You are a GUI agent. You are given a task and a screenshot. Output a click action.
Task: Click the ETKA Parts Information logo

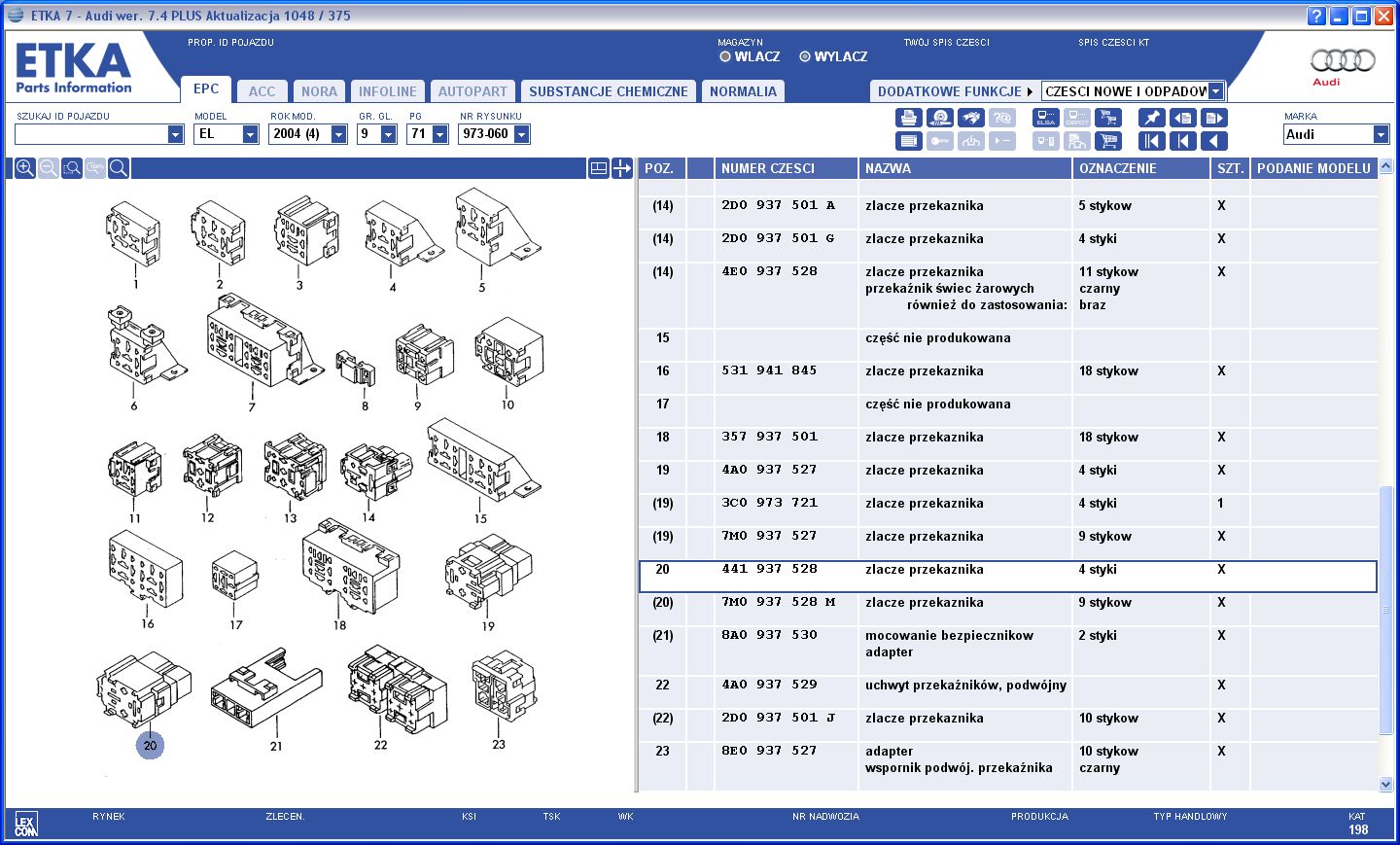click(x=73, y=68)
